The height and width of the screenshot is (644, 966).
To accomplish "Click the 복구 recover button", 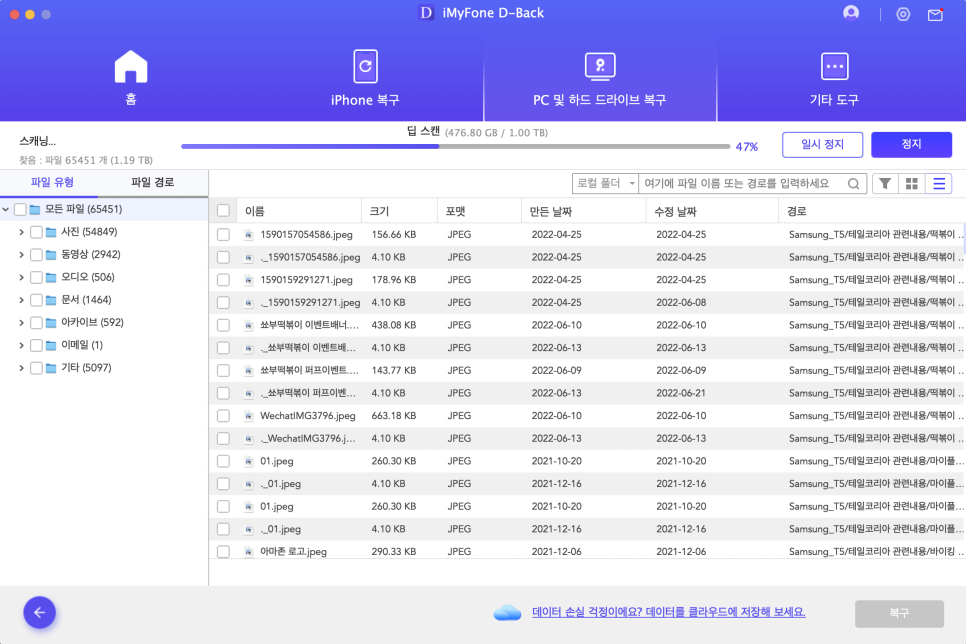I will click(899, 614).
